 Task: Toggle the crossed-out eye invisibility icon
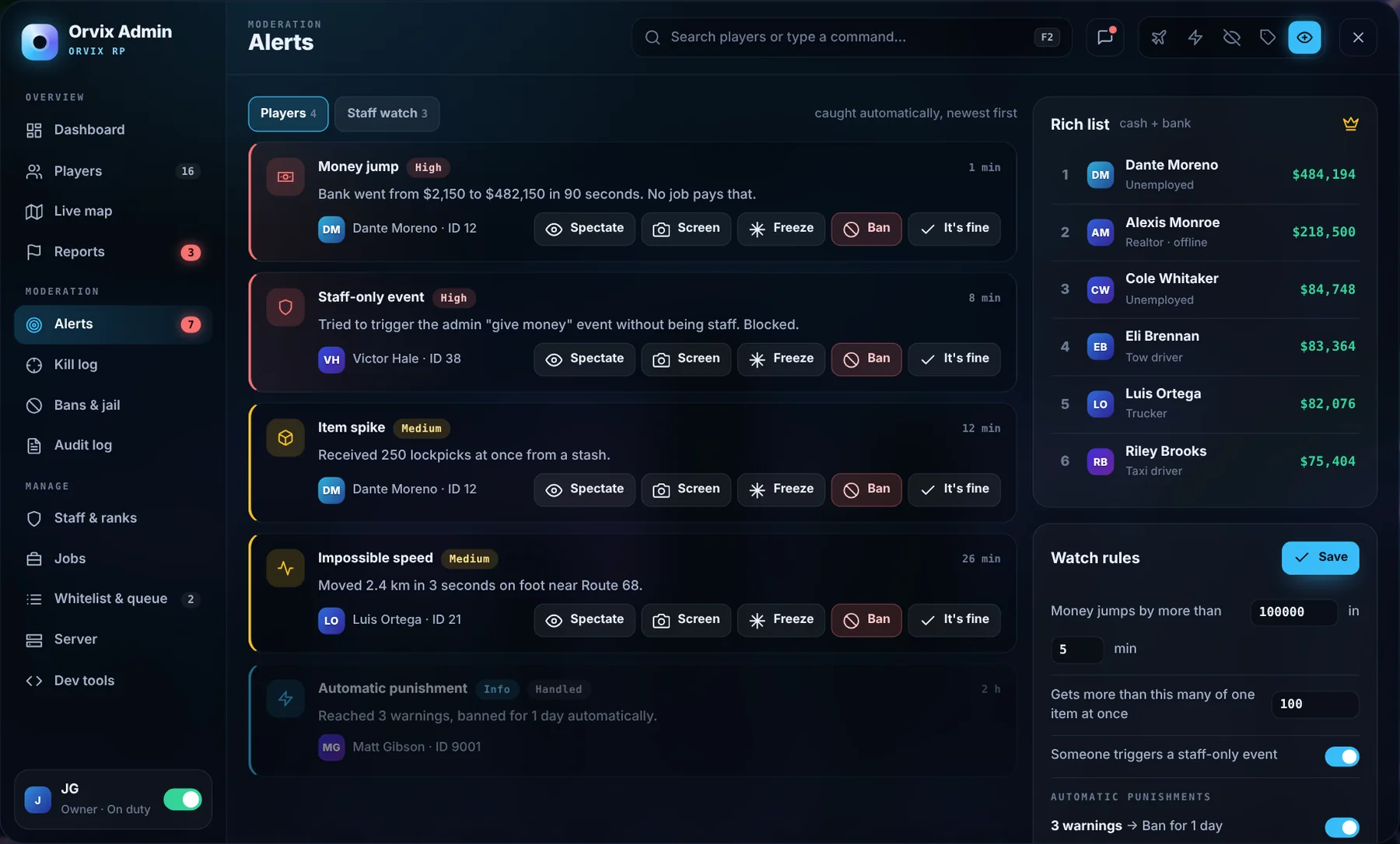[x=1231, y=37]
